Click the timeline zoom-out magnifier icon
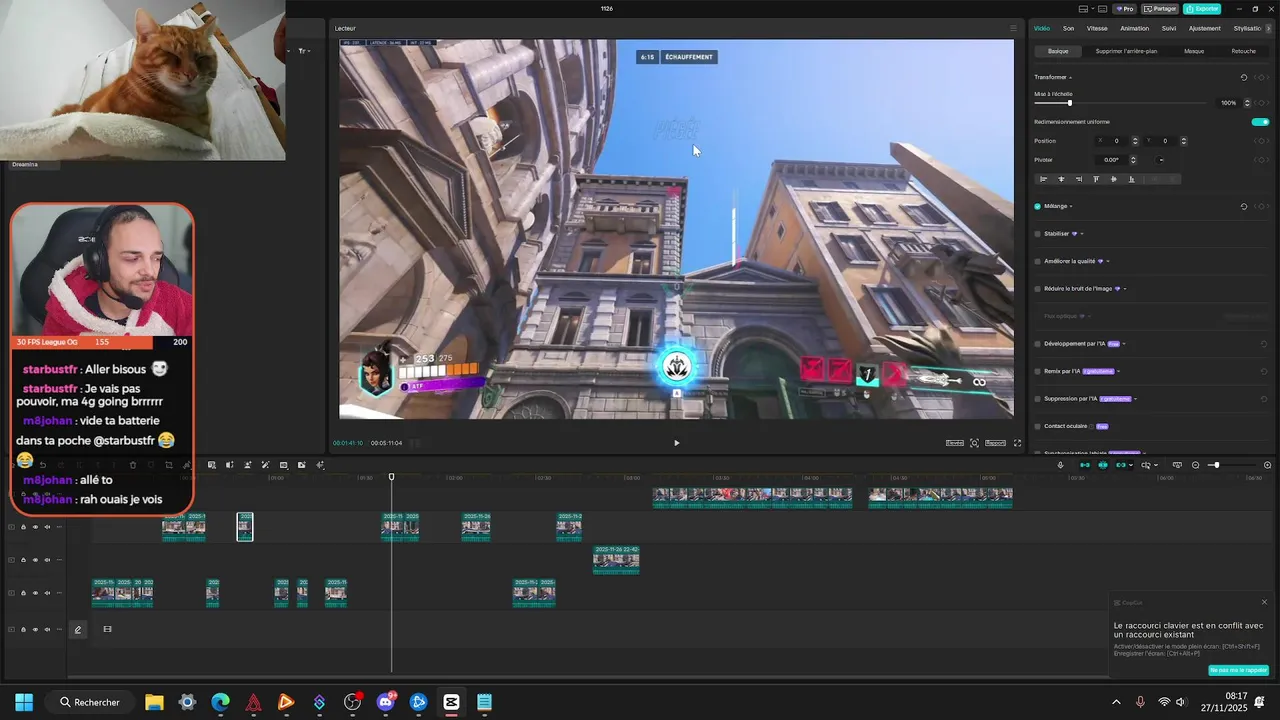 (1195, 465)
